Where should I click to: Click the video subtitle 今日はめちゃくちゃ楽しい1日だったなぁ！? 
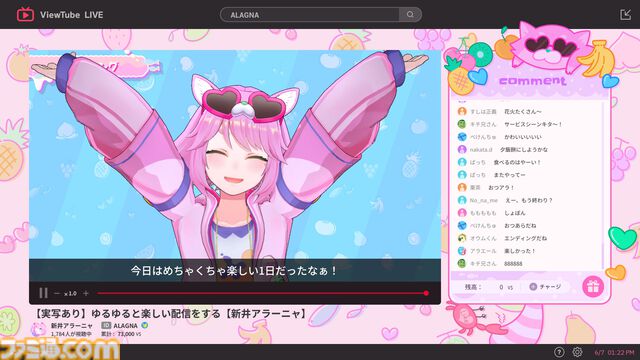tap(234, 271)
